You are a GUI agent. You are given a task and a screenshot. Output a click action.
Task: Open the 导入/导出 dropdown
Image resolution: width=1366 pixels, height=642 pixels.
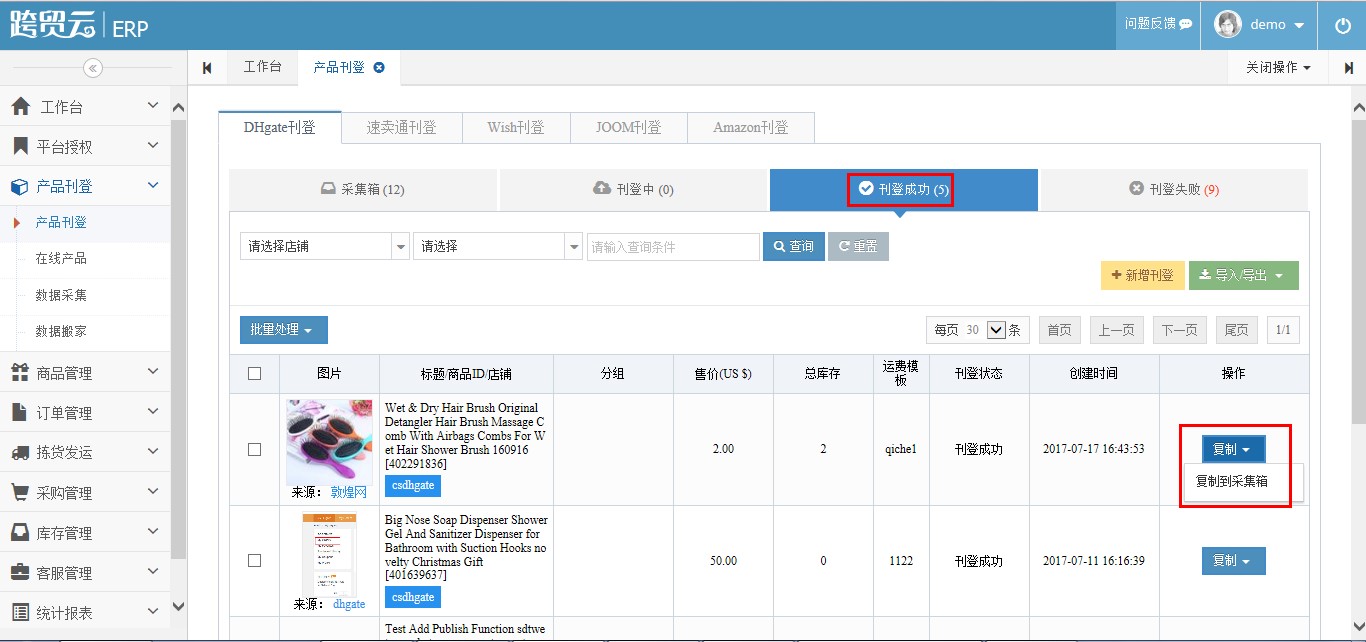(x=1244, y=275)
